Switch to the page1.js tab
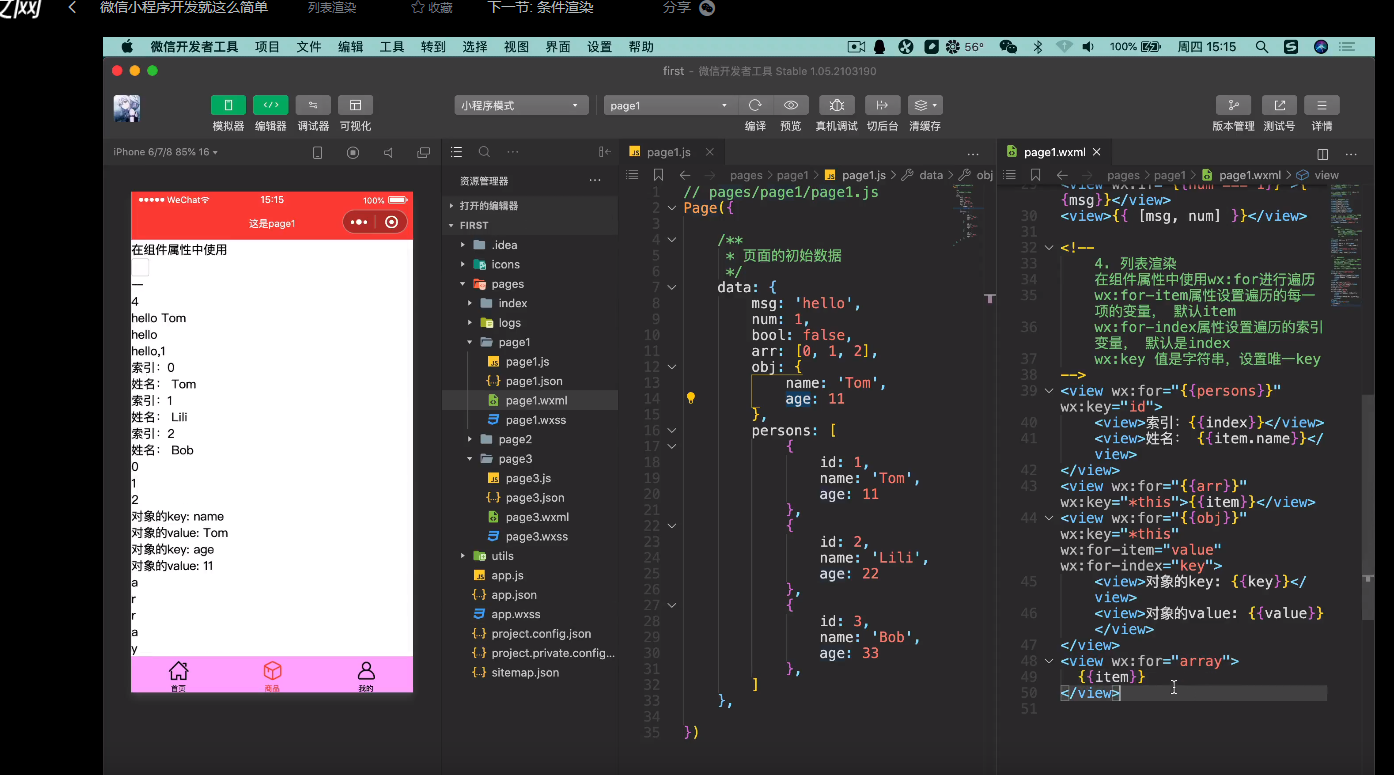 click(x=667, y=152)
